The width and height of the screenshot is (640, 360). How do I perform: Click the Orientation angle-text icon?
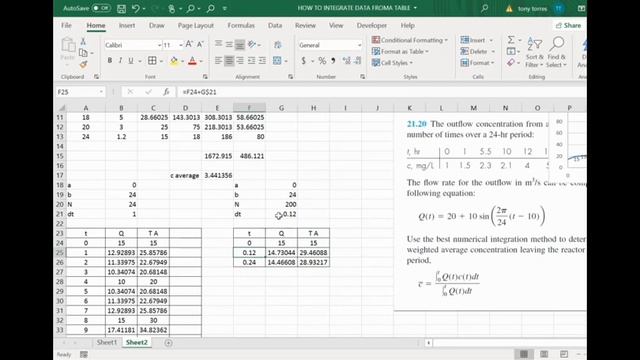click(252, 44)
